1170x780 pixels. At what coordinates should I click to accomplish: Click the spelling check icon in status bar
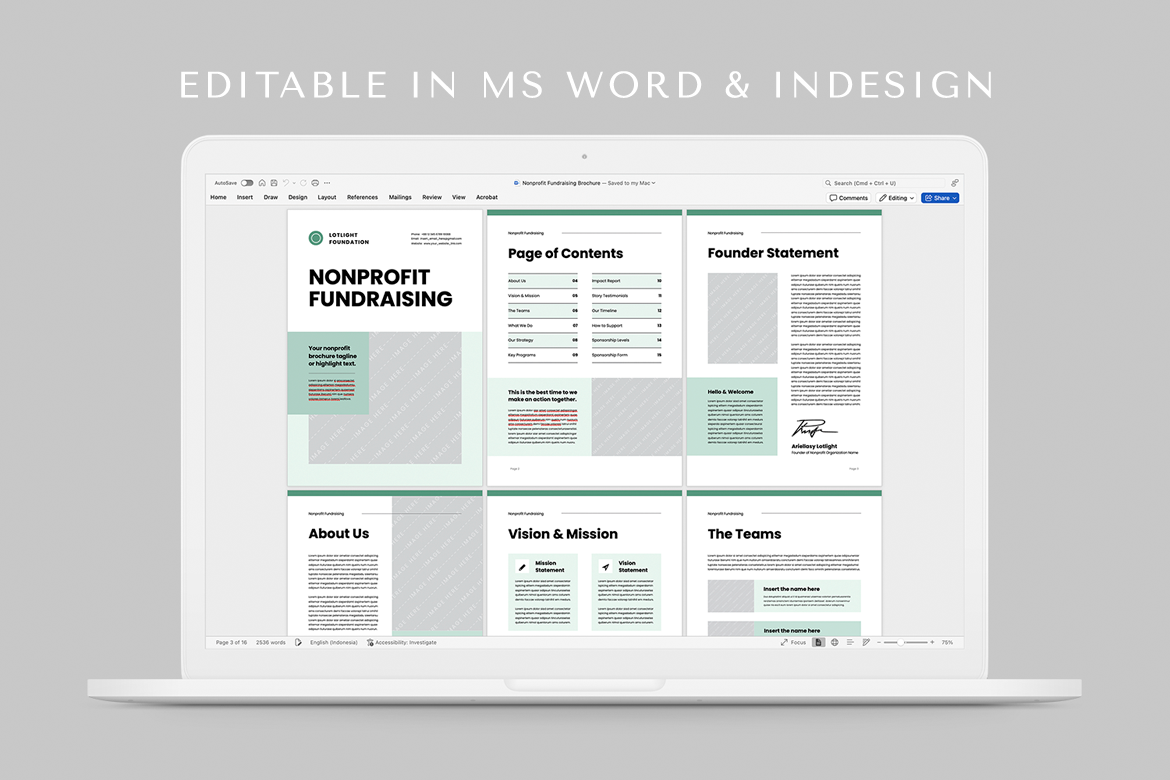[298, 642]
